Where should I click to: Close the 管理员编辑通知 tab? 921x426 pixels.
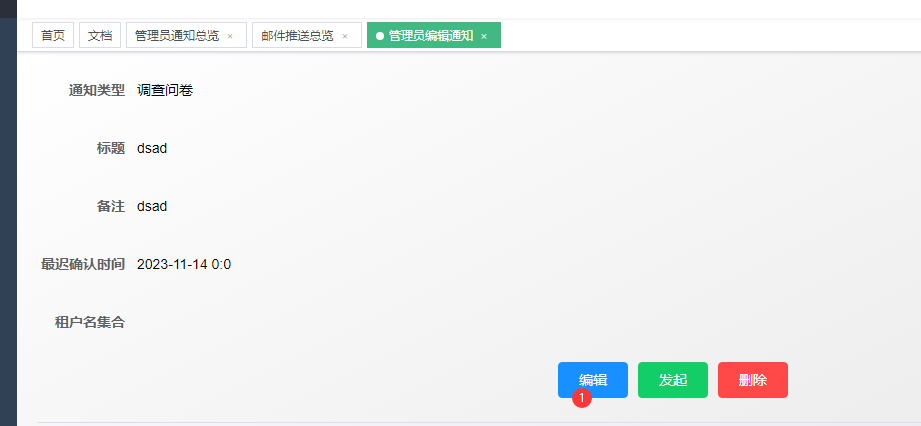484,36
